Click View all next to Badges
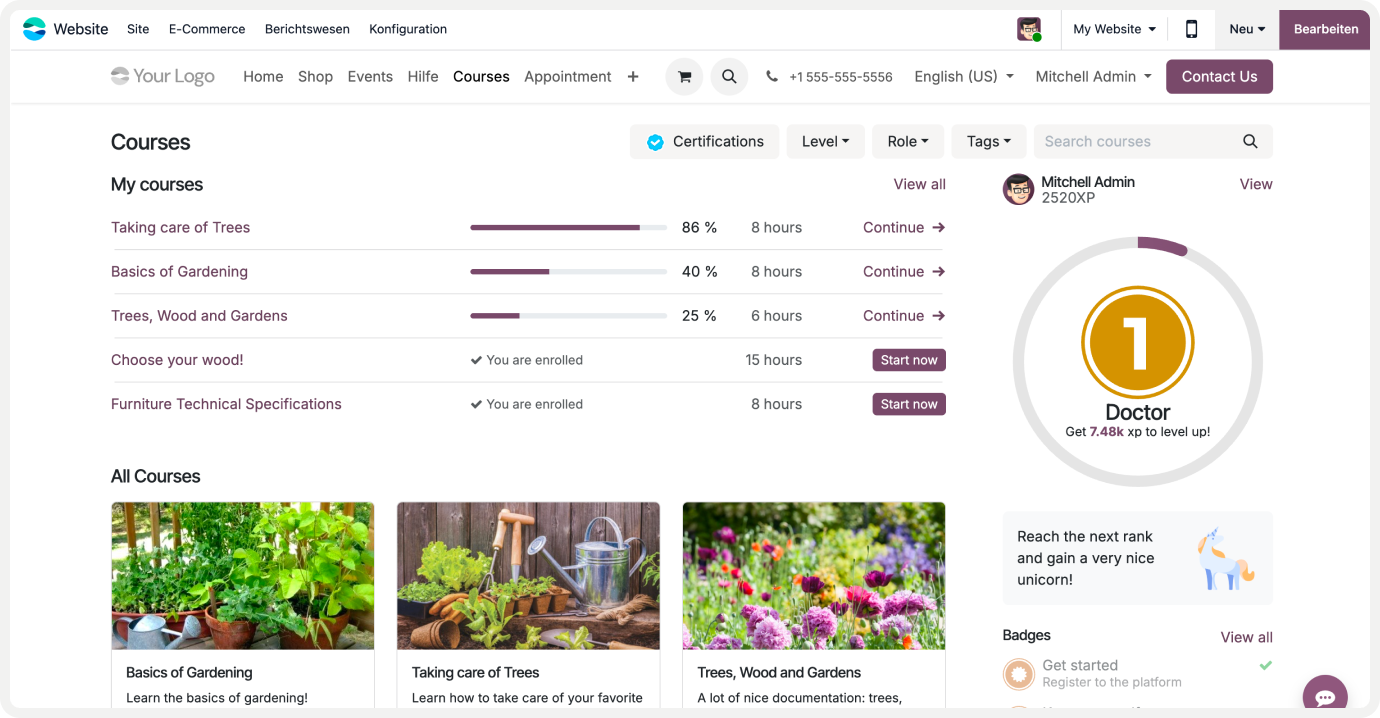Viewport: 1380px width, 718px height. [x=1246, y=637]
